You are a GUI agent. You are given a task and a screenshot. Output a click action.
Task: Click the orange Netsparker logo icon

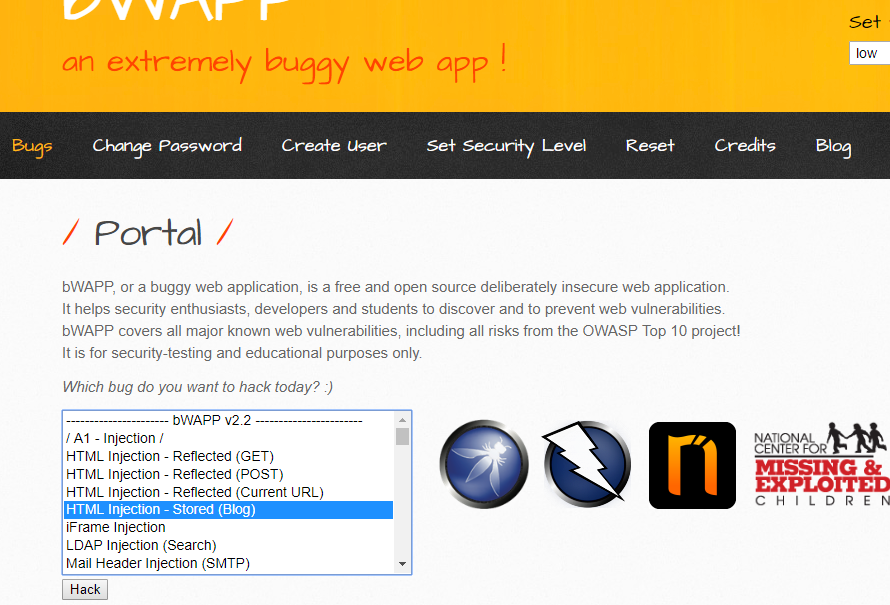[692, 465]
